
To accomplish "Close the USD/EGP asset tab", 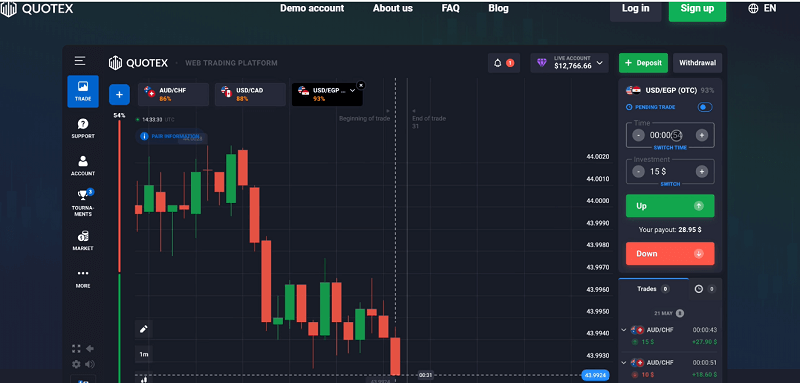I will (x=361, y=85).
